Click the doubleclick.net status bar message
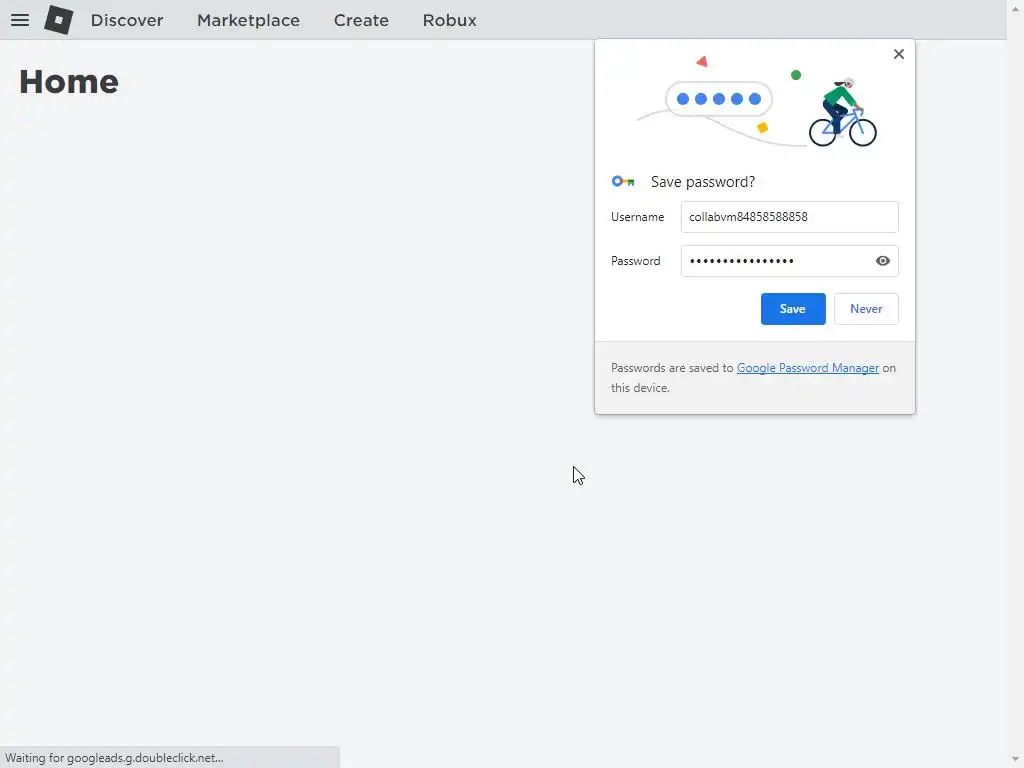Image resolution: width=1024 pixels, height=768 pixels. click(114, 758)
